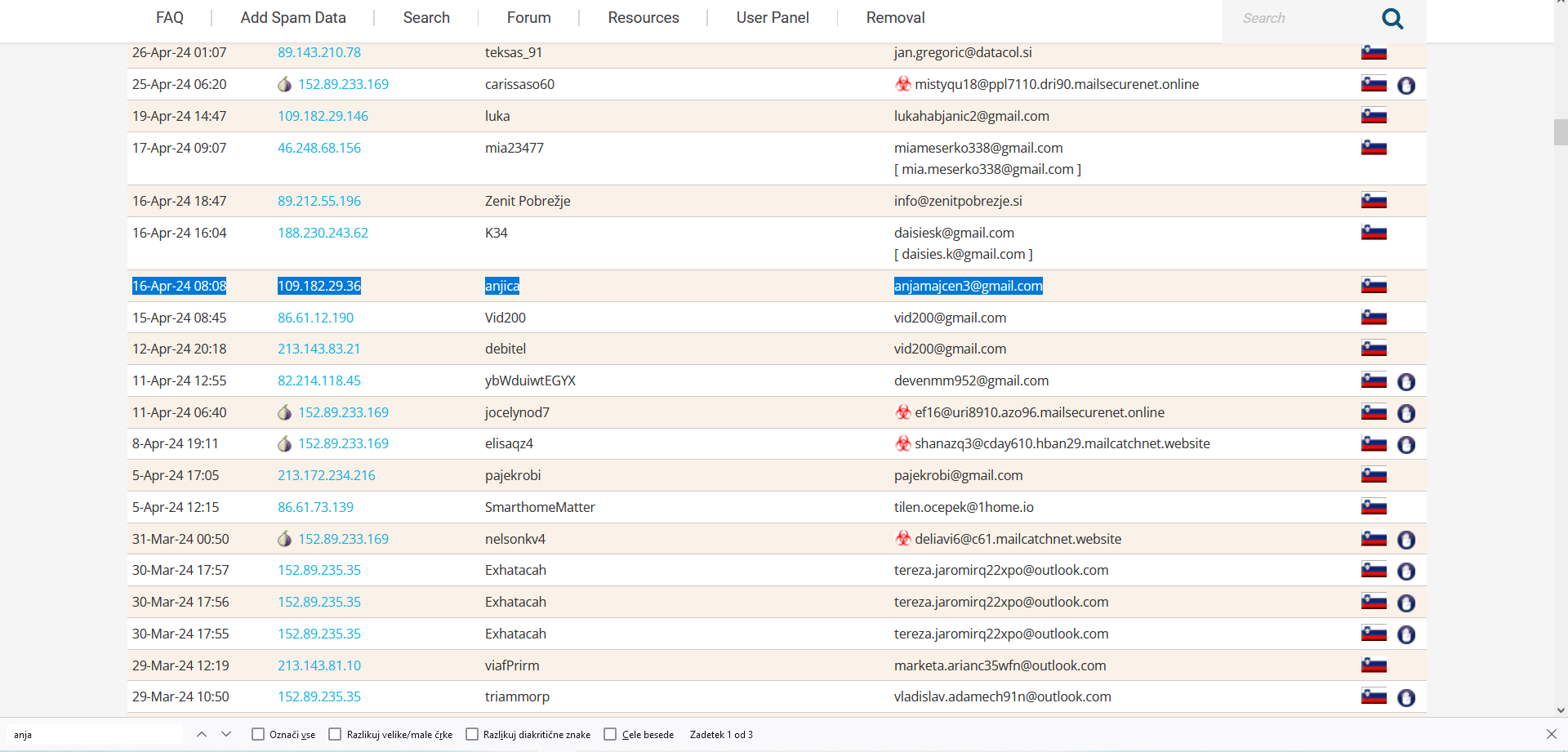
Task: Jump to next find match arrow
Action: coord(226,734)
